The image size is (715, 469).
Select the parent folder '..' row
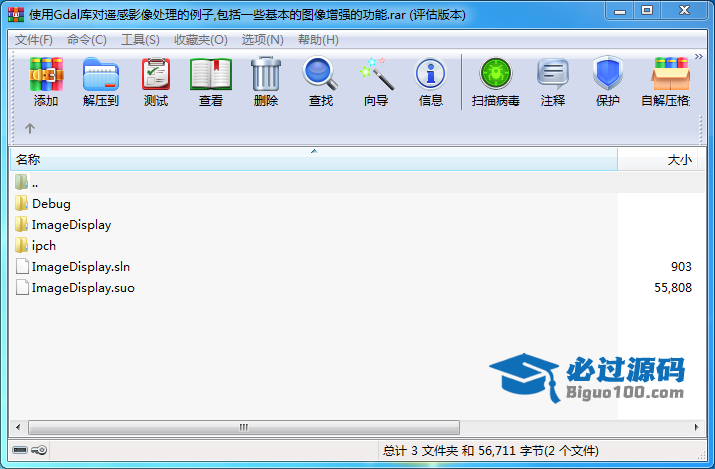[x=357, y=183]
